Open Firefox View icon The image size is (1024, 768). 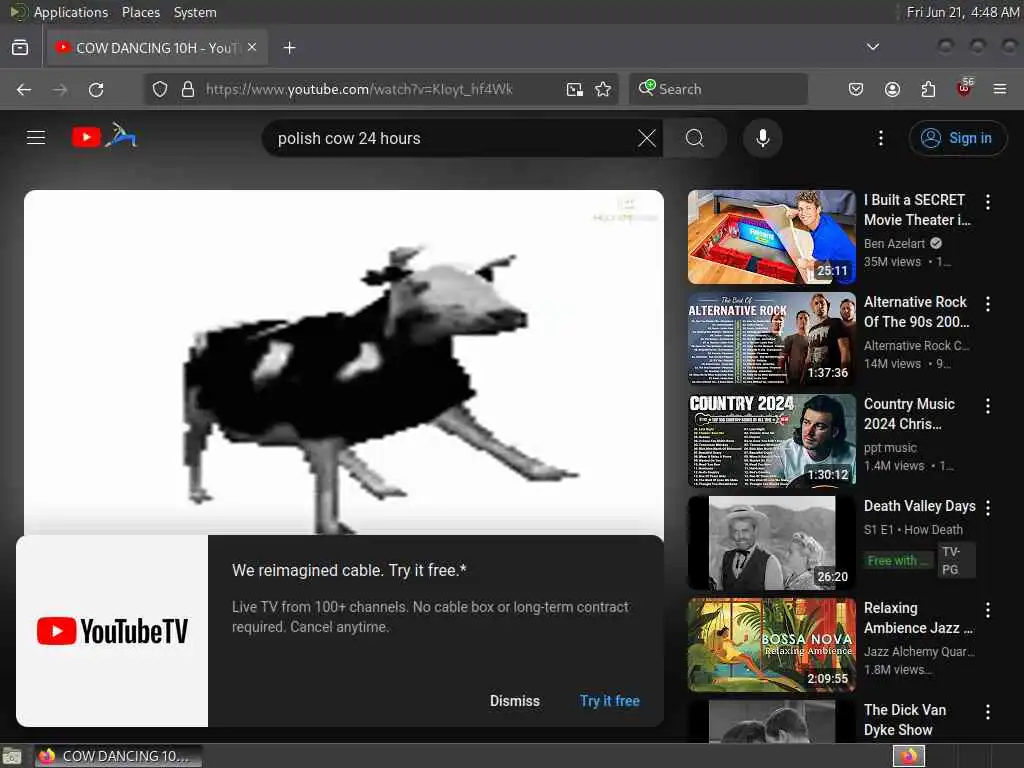point(20,48)
